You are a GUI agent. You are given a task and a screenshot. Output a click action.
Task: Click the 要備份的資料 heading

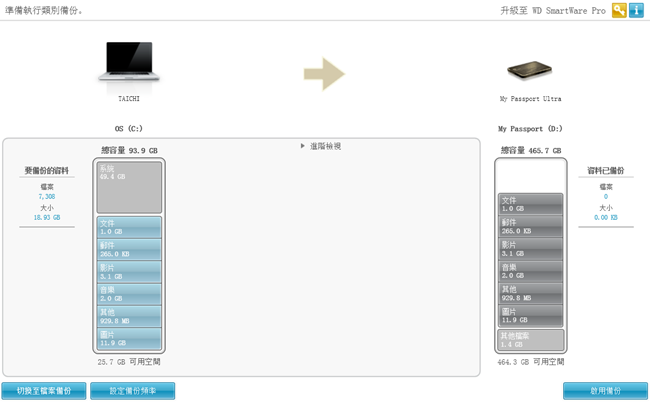pyautogui.click(x=47, y=170)
